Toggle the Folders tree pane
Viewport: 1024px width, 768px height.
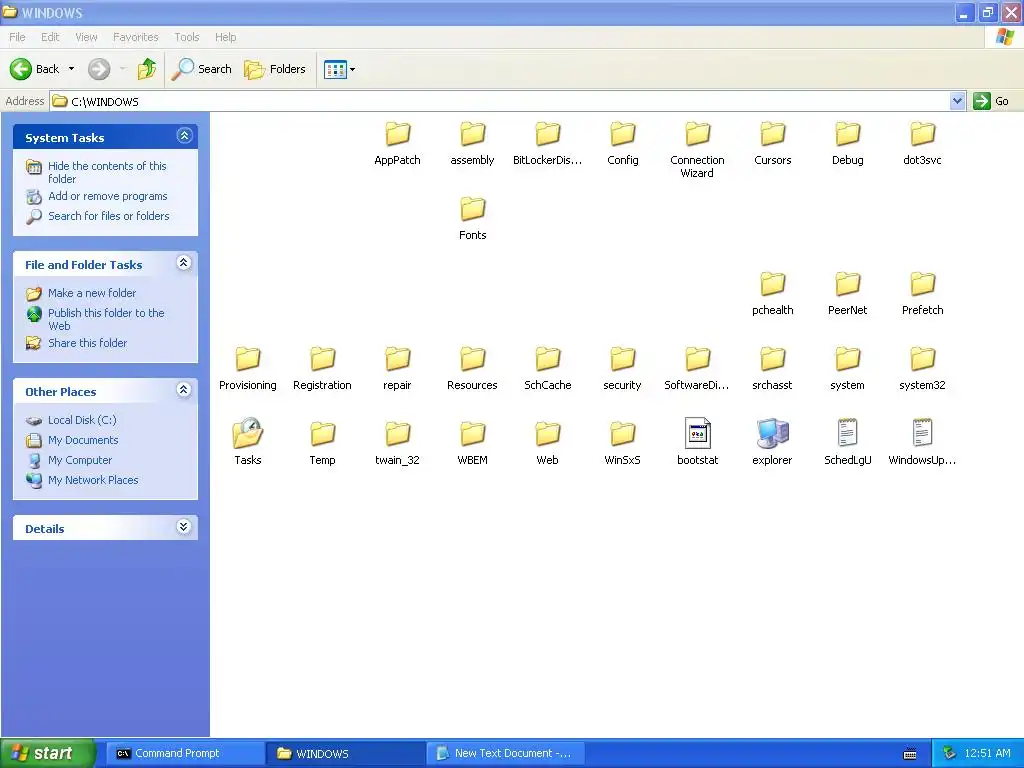[x=275, y=69]
